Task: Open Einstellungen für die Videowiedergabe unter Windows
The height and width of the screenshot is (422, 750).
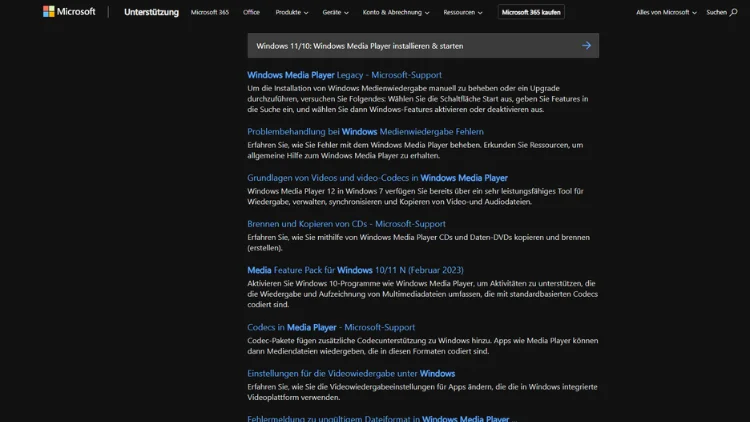Action: (351, 373)
